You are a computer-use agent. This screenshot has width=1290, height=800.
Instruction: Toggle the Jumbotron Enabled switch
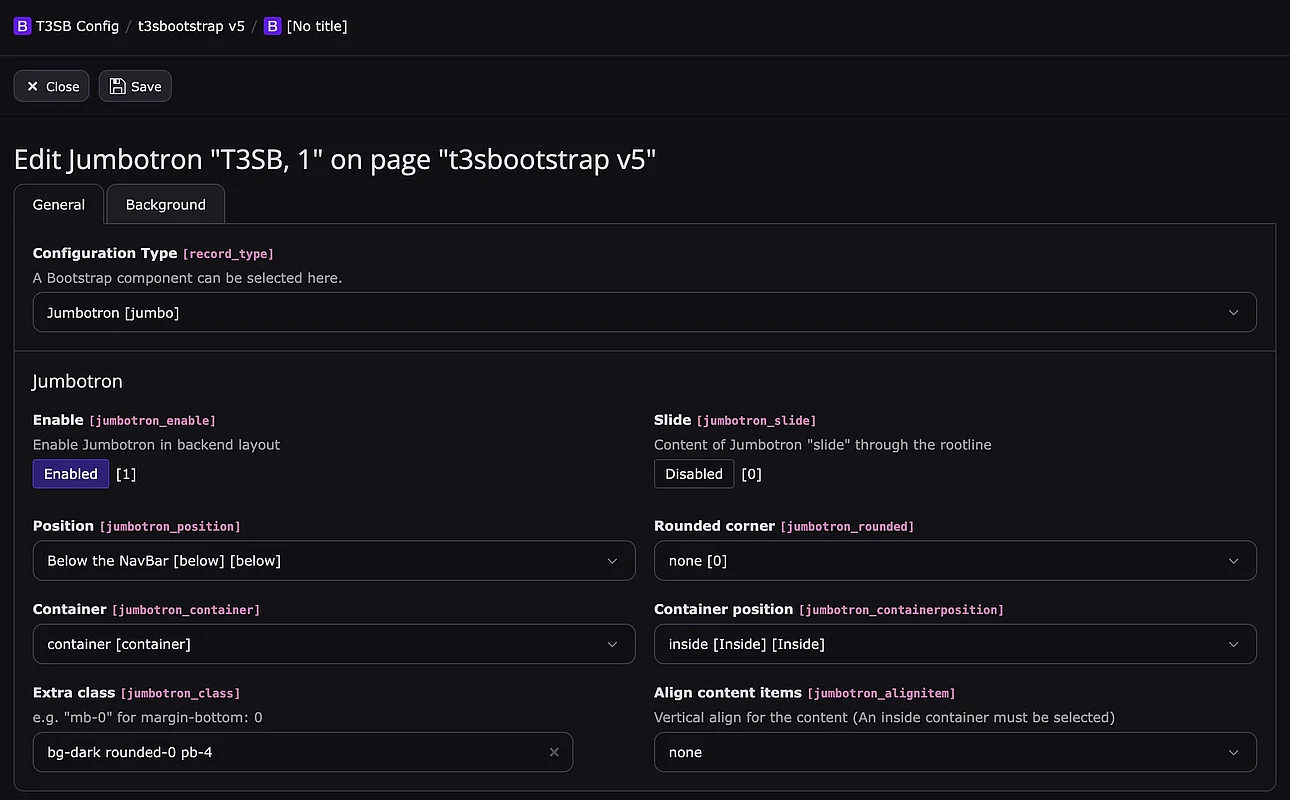[x=71, y=474]
